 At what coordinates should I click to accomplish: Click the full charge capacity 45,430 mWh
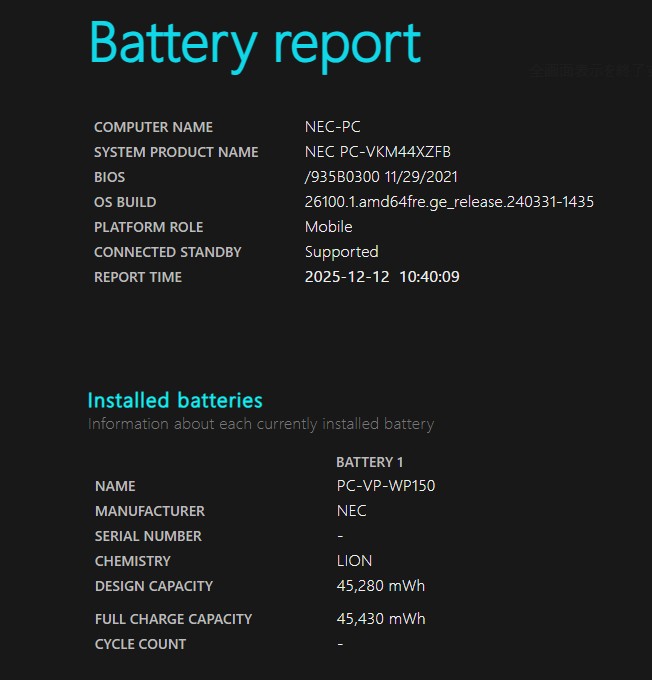(x=381, y=619)
